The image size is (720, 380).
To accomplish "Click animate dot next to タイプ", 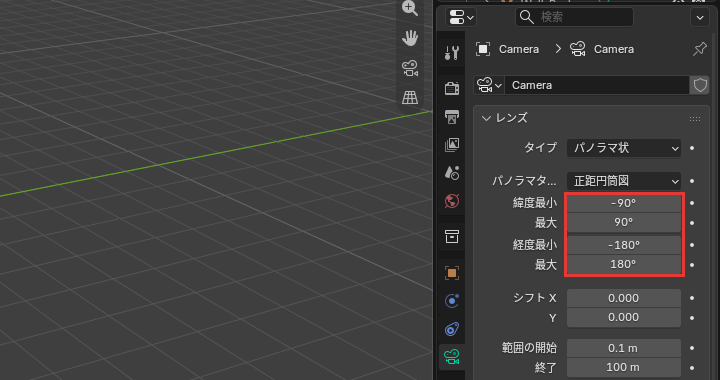I will 692,148.
